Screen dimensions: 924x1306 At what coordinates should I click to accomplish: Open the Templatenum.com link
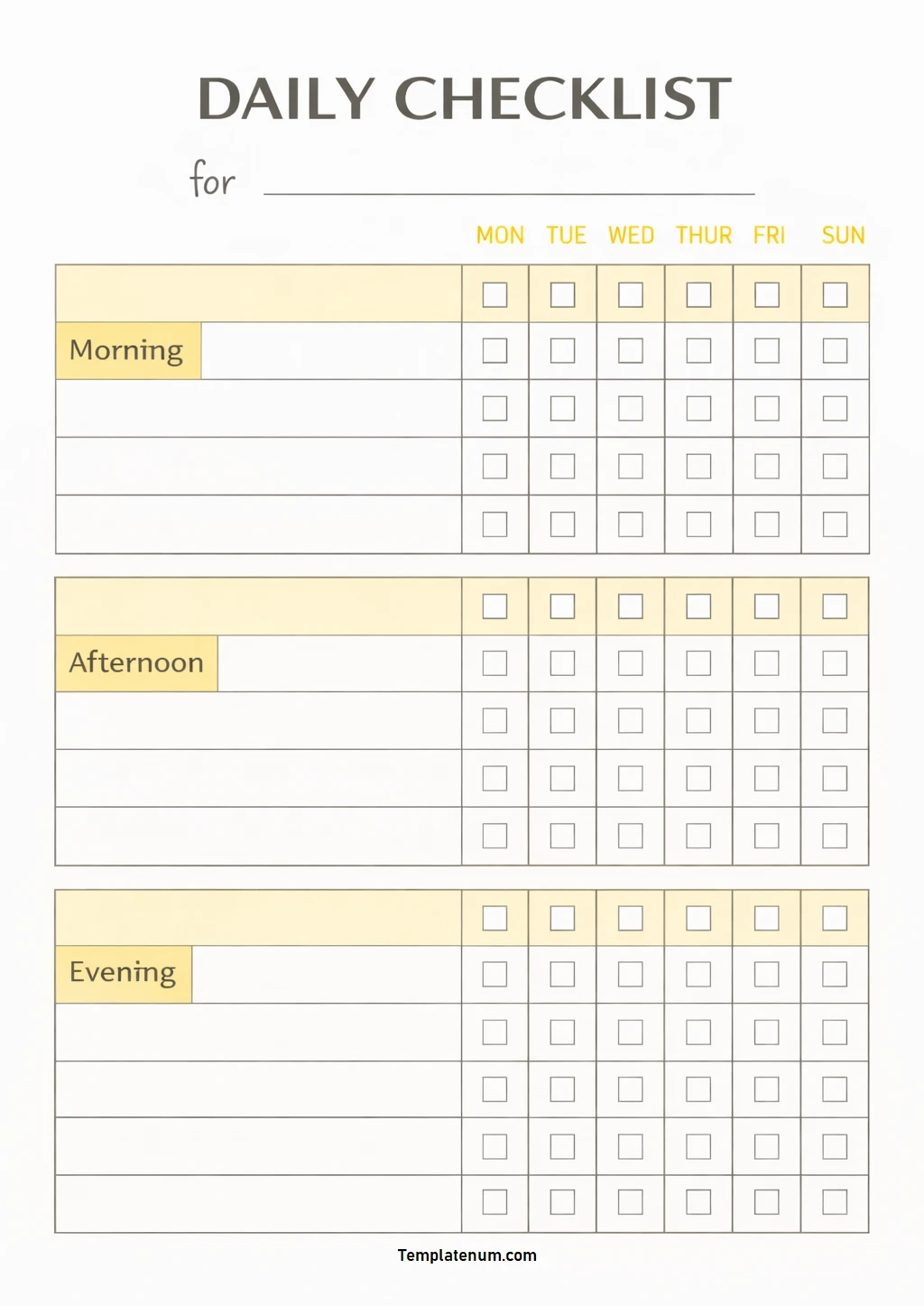click(467, 1255)
